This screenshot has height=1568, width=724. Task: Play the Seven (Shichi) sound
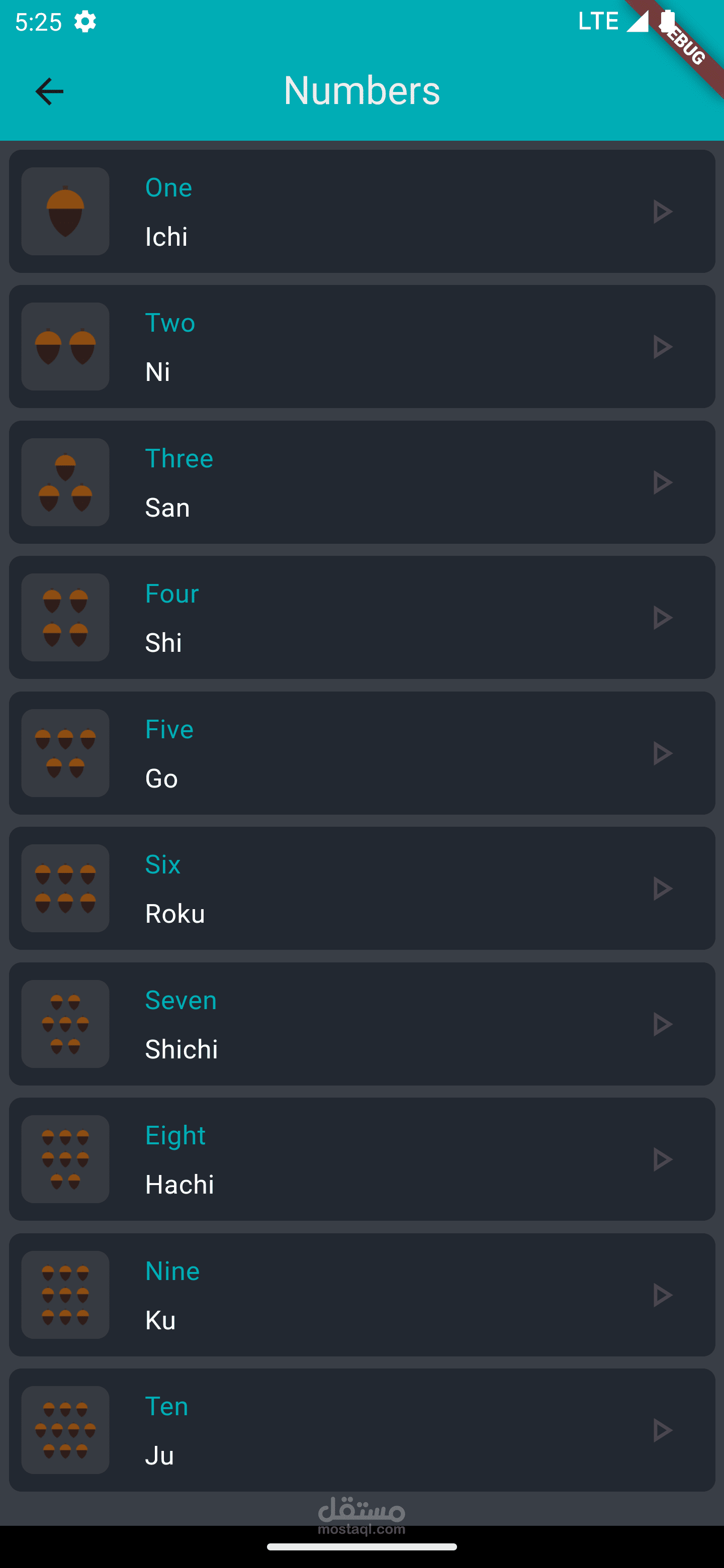point(663,1024)
